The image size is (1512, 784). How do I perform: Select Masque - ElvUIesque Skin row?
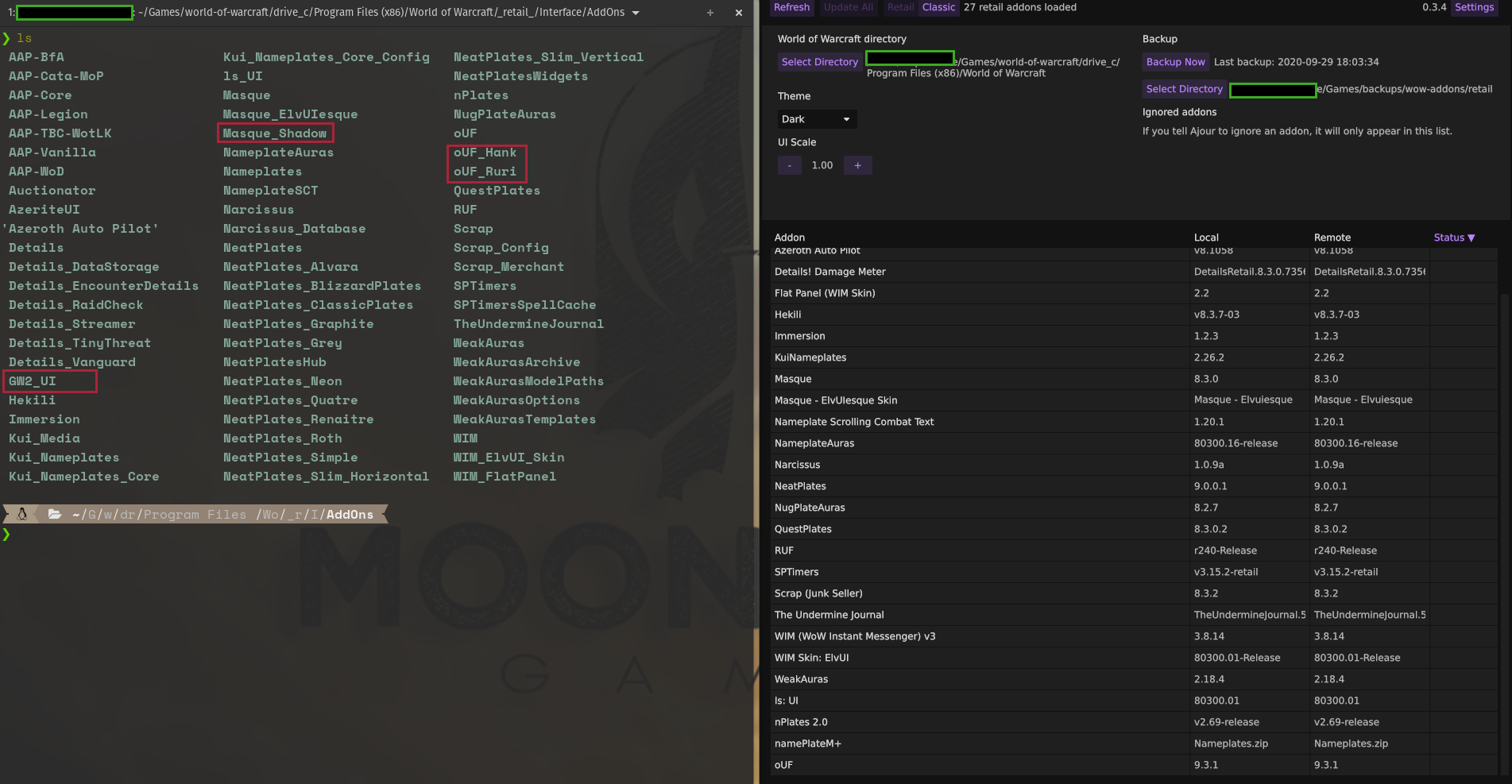(x=1135, y=400)
